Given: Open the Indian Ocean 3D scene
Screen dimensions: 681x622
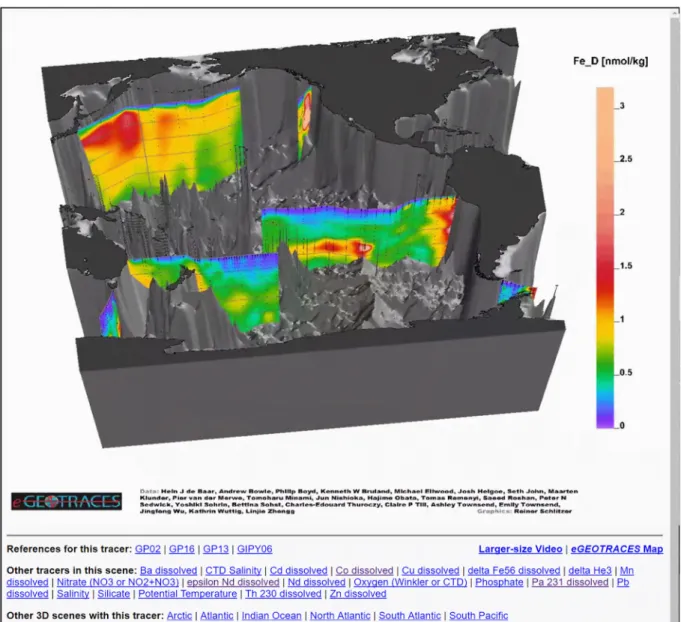Looking at the screenshot, I should (x=271, y=616).
